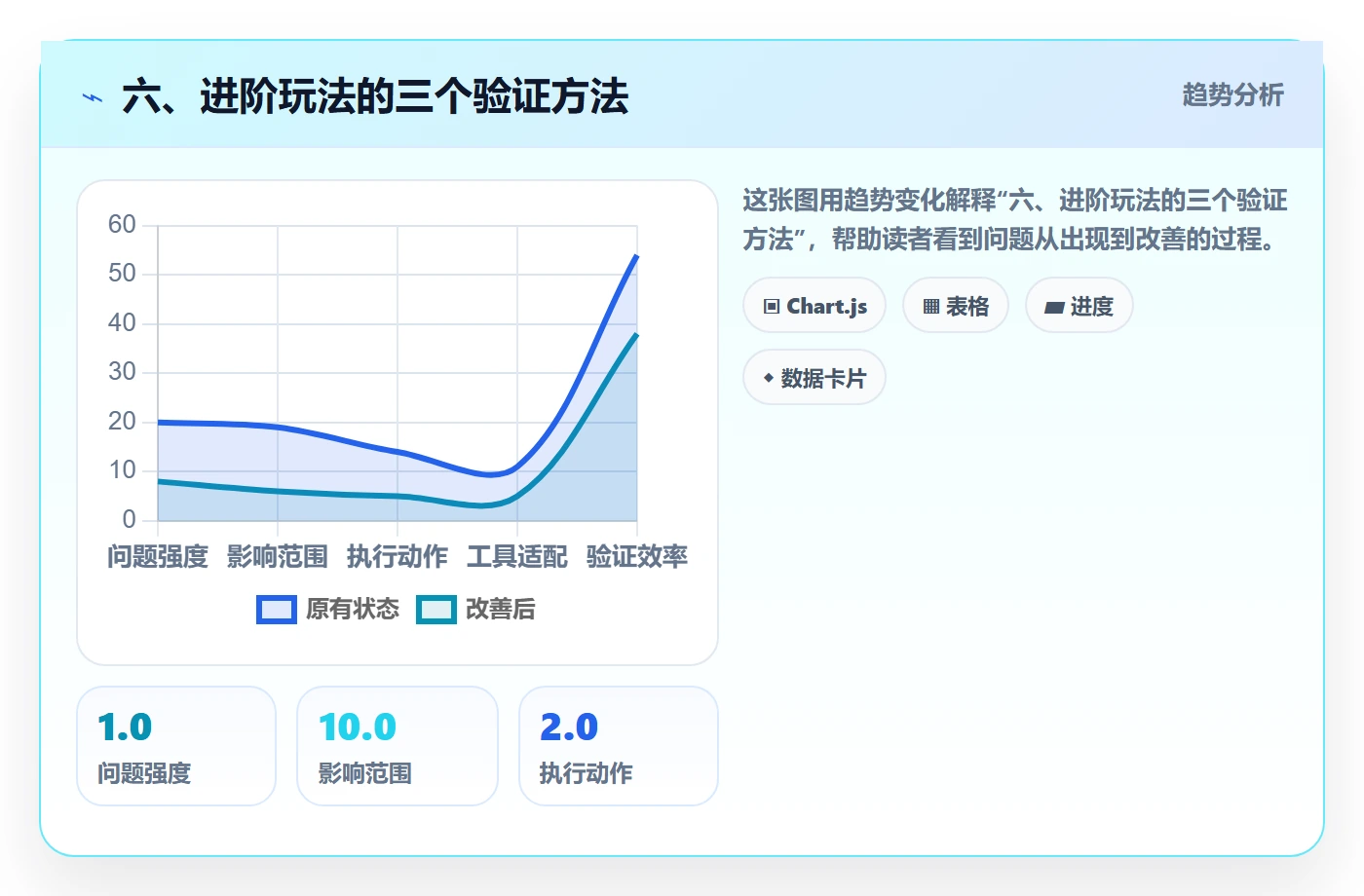This screenshot has width=1364, height=896.
Task: Toggle the 改善后 legend swatch
Action: [436, 610]
